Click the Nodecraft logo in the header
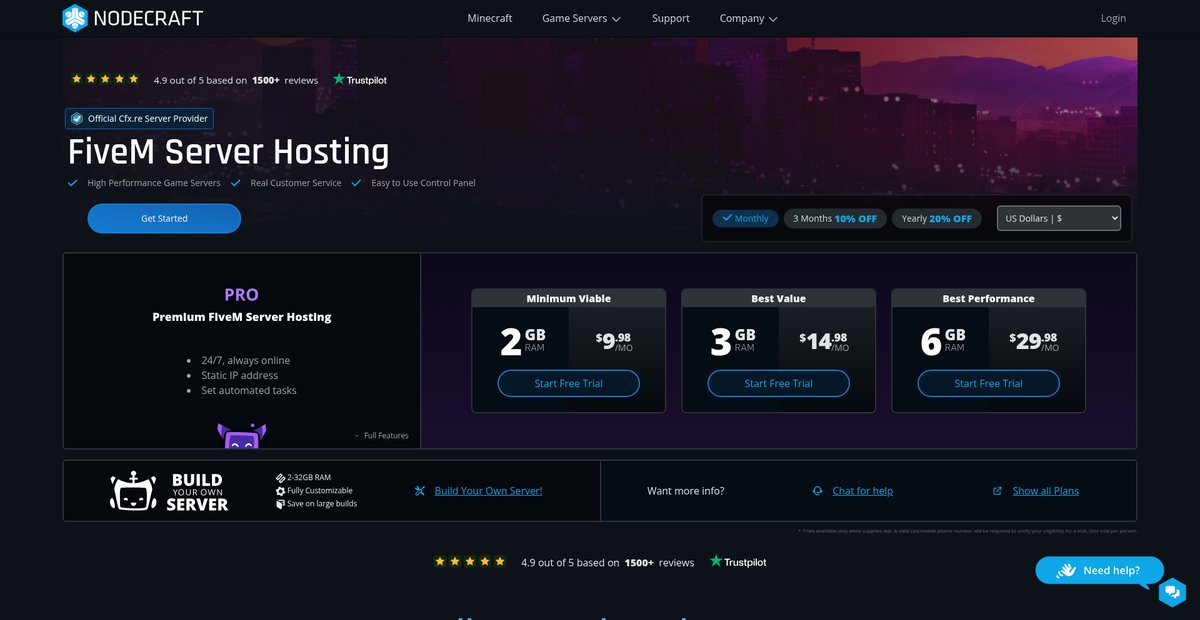The width and height of the screenshot is (1200, 620). pyautogui.click(x=132, y=18)
